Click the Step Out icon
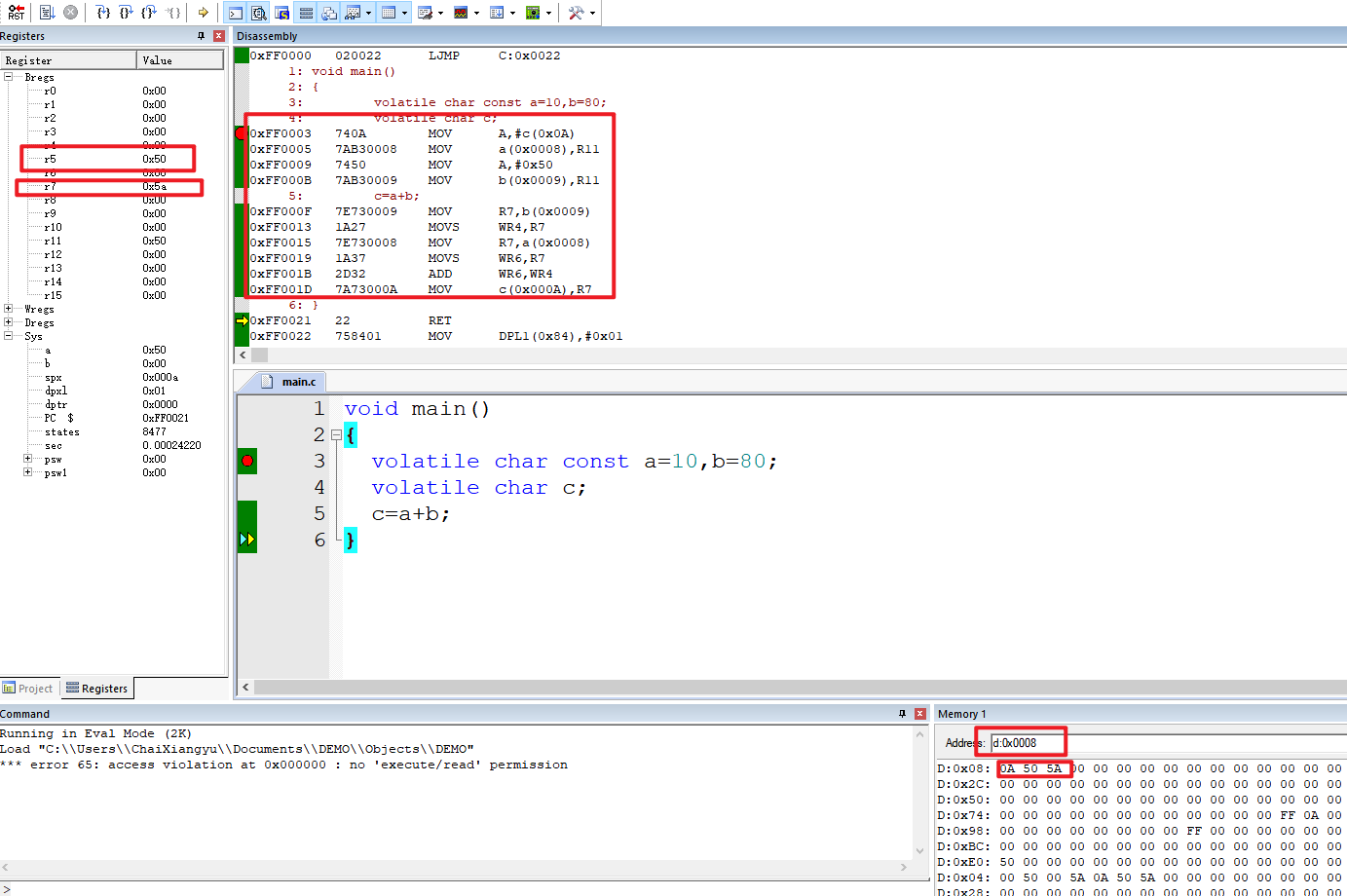This screenshot has width=1347, height=896. [x=149, y=13]
